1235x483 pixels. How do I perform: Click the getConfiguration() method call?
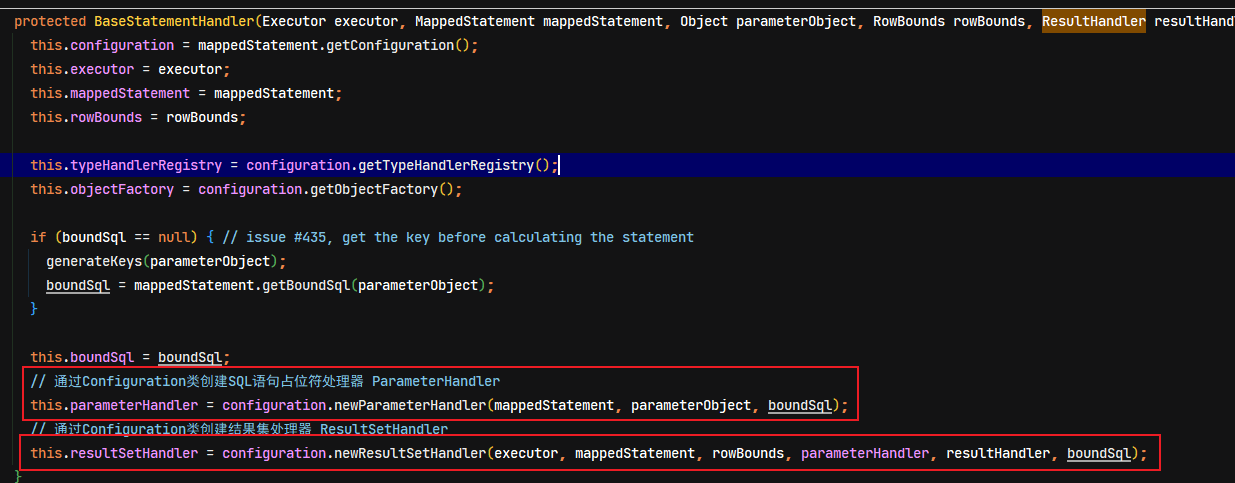click(398, 45)
